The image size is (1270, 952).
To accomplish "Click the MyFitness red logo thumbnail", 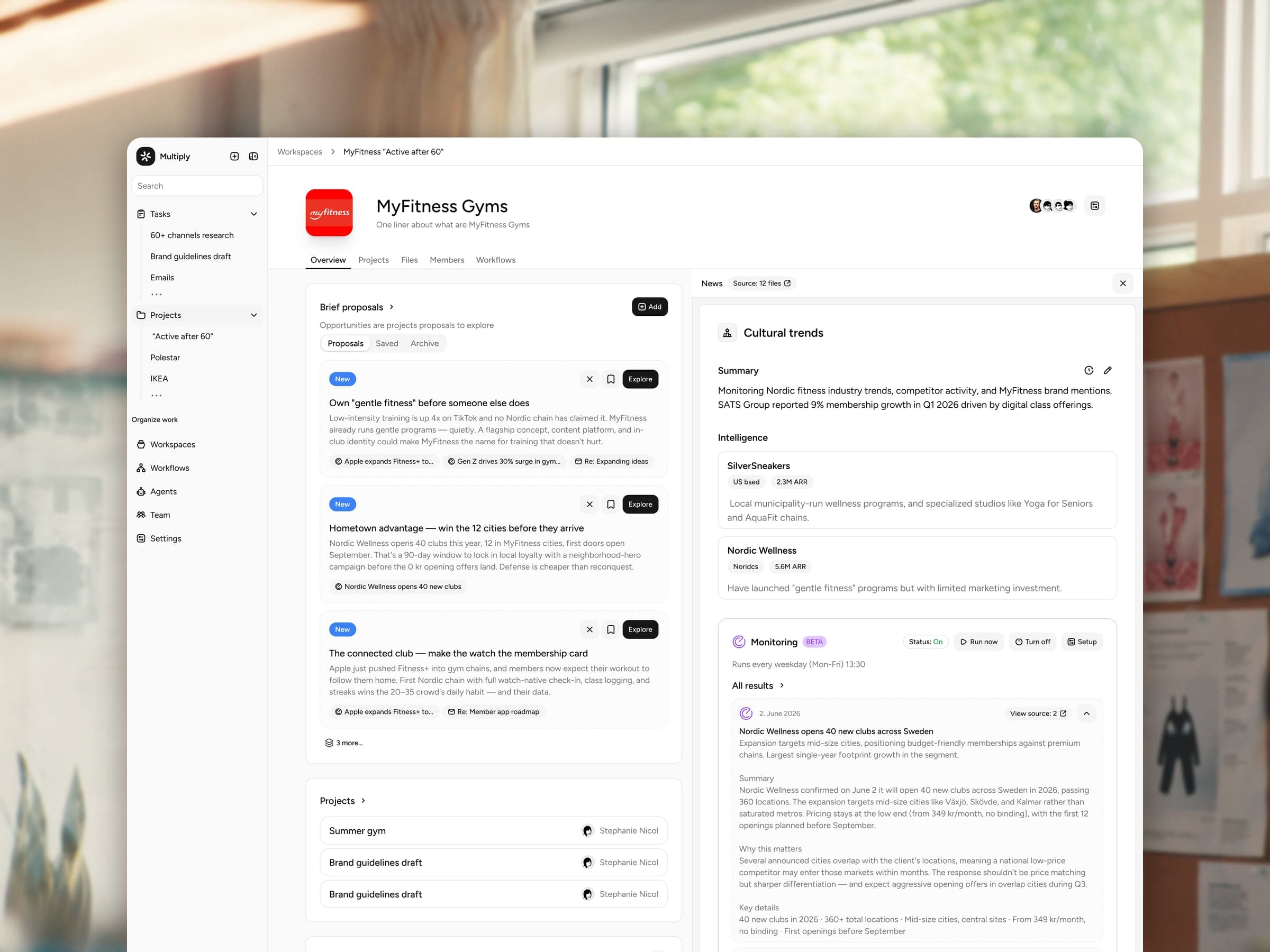I will pyautogui.click(x=329, y=213).
